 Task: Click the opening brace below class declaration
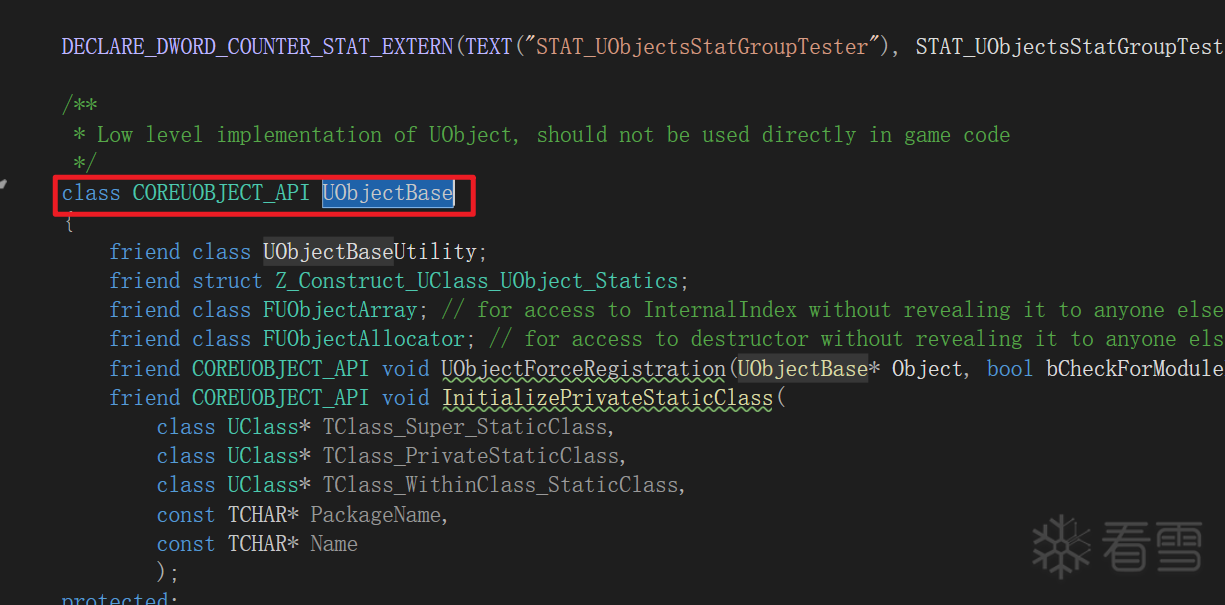pos(68,222)
